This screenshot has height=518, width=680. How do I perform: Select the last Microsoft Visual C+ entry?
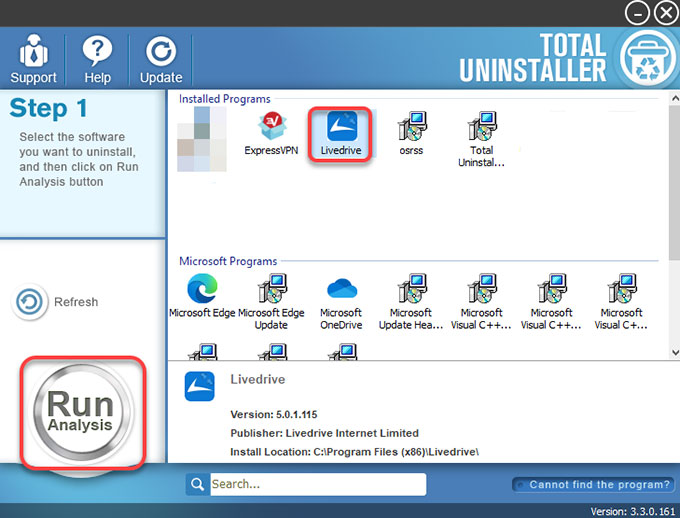pyautogui.click(x=621, y=302)
